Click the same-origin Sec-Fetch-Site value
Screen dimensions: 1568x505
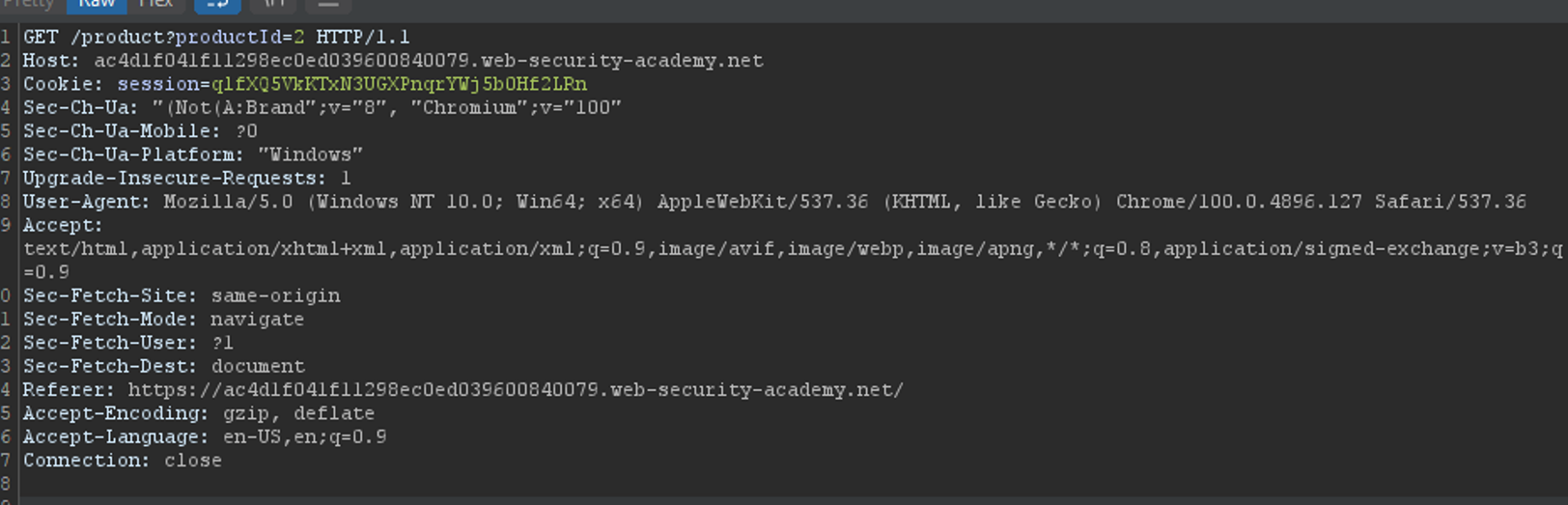pos(275,296)
